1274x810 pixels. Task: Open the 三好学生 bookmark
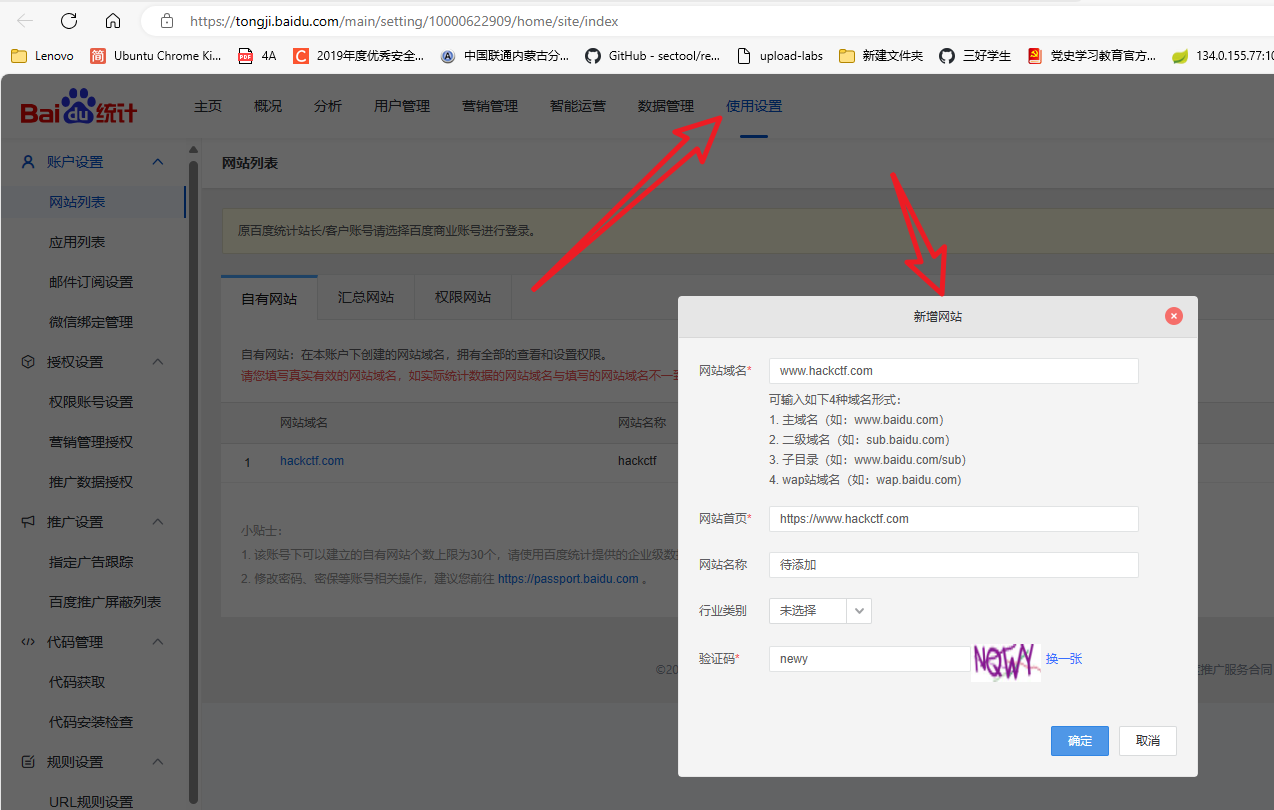pos(975,56)
